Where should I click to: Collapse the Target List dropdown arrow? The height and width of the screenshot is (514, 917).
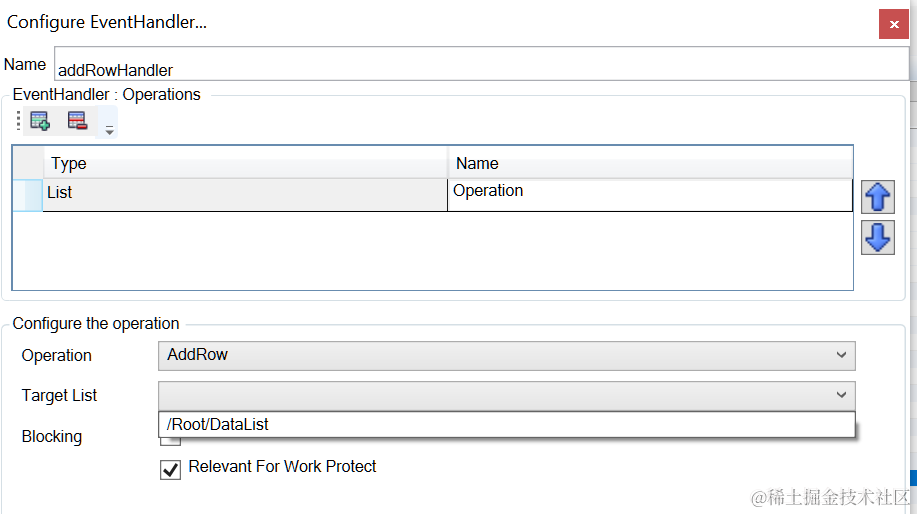click(841, 395)
